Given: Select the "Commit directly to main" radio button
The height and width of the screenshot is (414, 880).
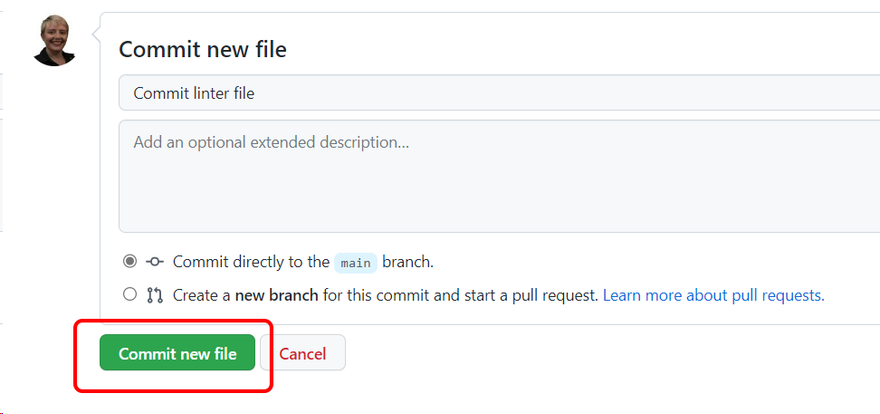Looking at the screenshot, I should (130, 262).
